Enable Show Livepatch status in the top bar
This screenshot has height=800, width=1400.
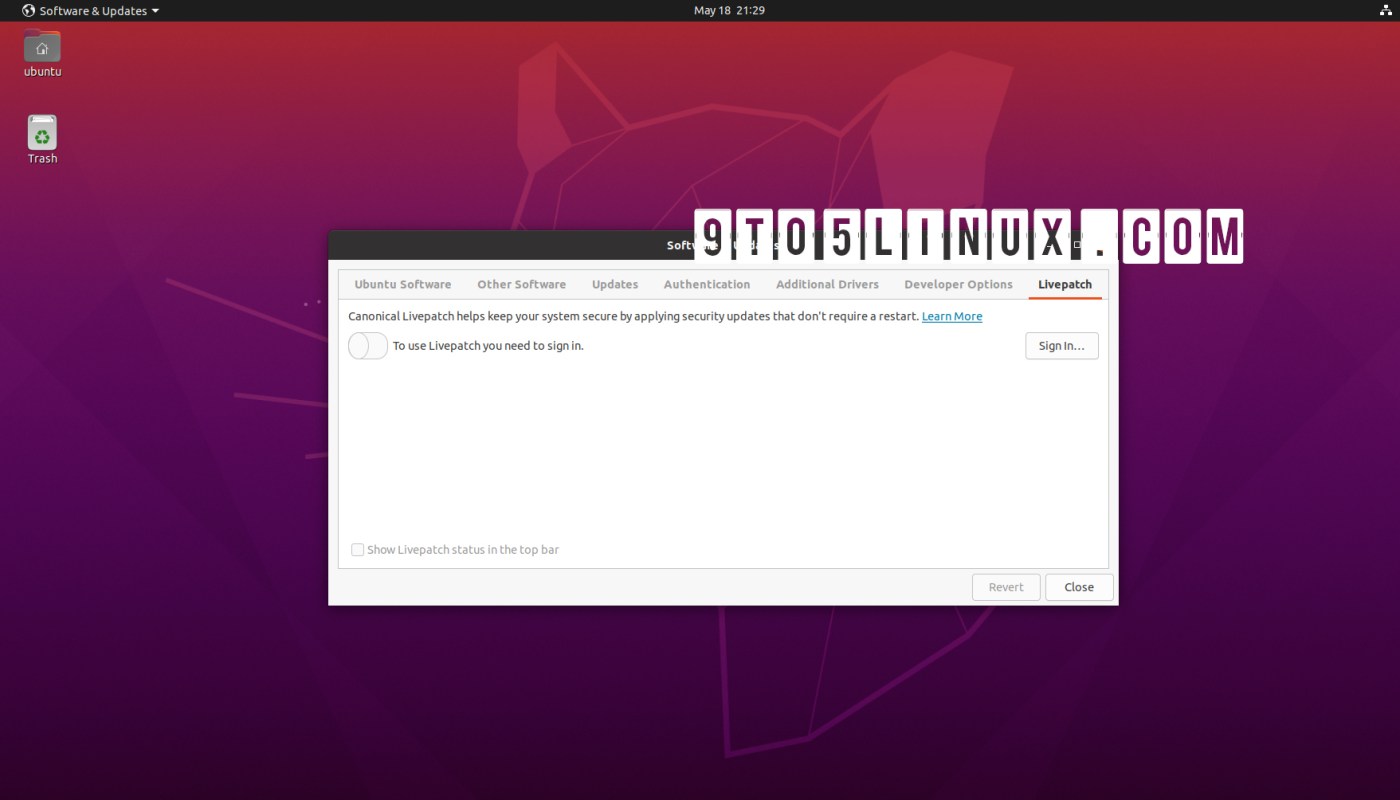(x=357, y=549)
